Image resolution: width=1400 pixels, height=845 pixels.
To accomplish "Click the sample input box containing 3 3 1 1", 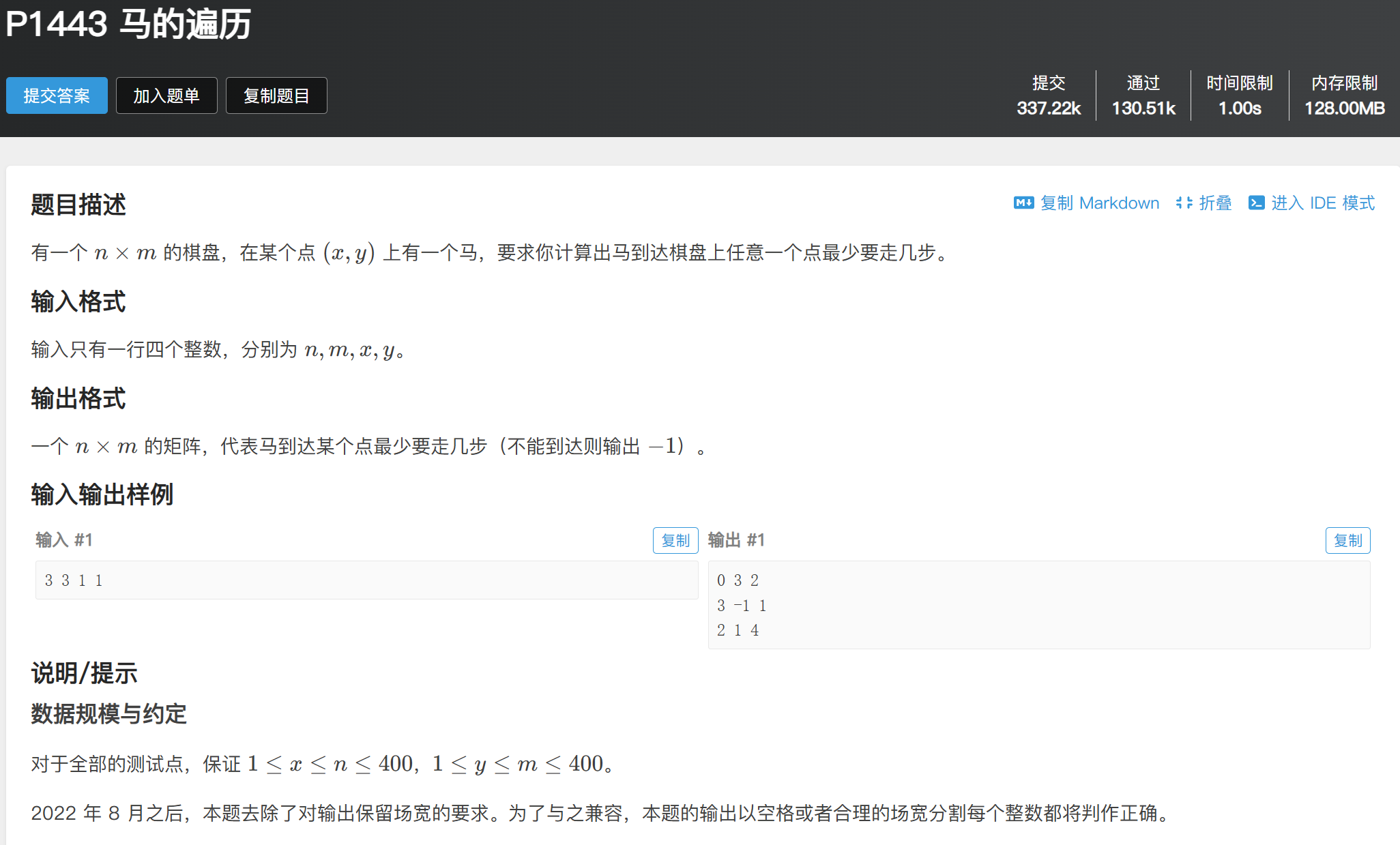I will click(x=366, y=580).
